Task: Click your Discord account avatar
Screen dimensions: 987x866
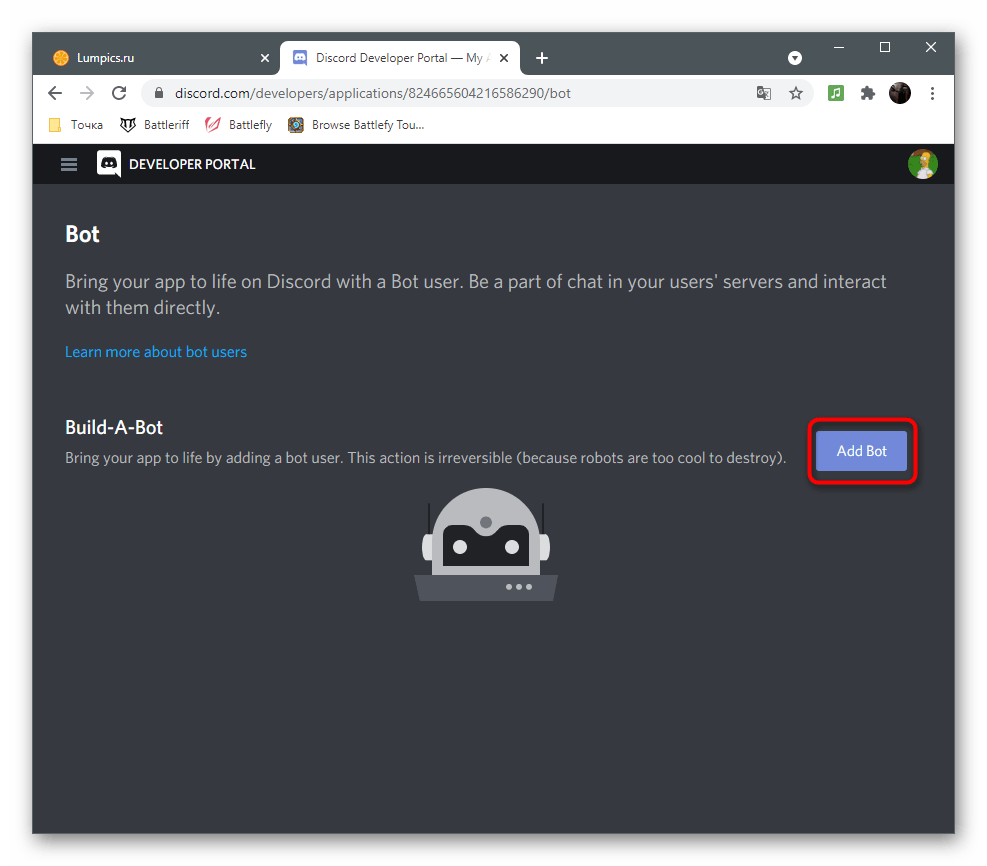Action: [922, 164]
